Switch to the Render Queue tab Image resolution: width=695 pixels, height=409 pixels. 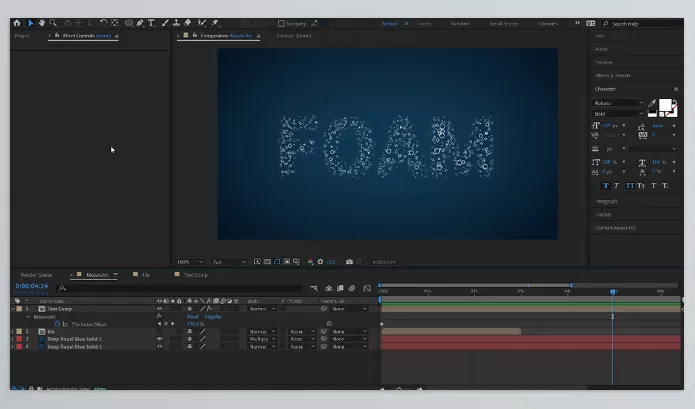point(36,275)
